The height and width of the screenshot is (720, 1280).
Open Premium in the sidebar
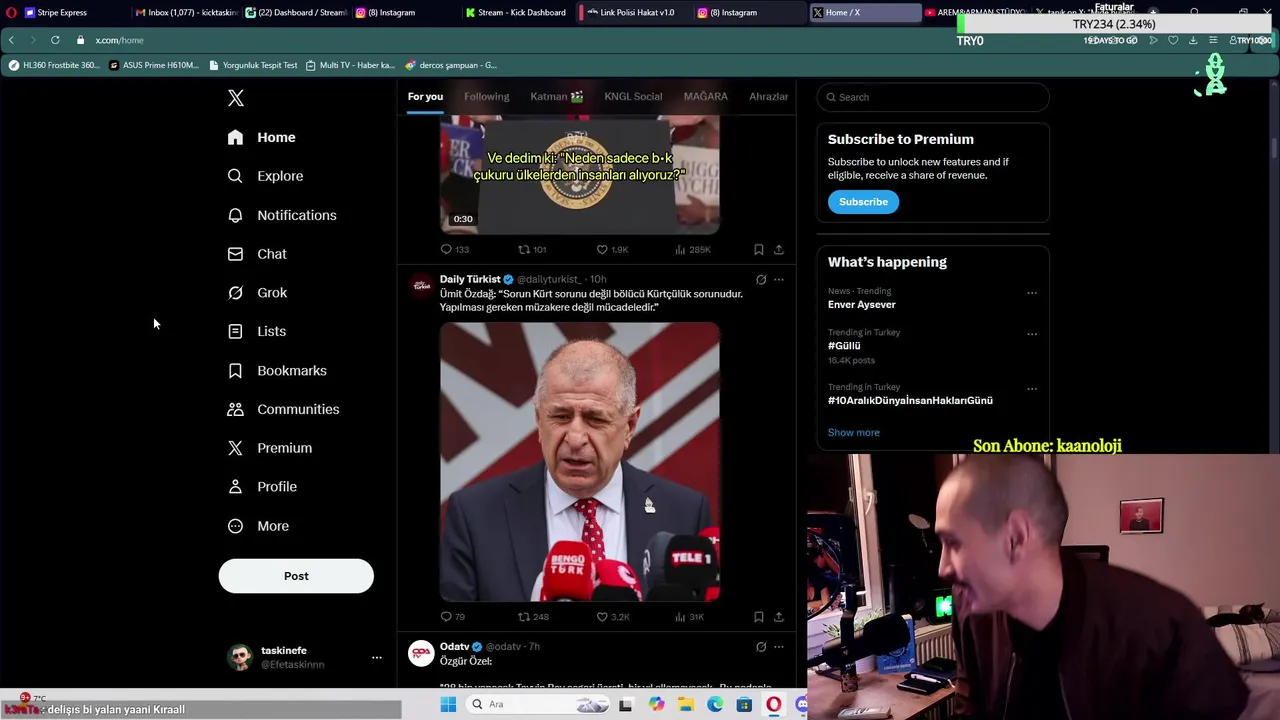(270, 448)
